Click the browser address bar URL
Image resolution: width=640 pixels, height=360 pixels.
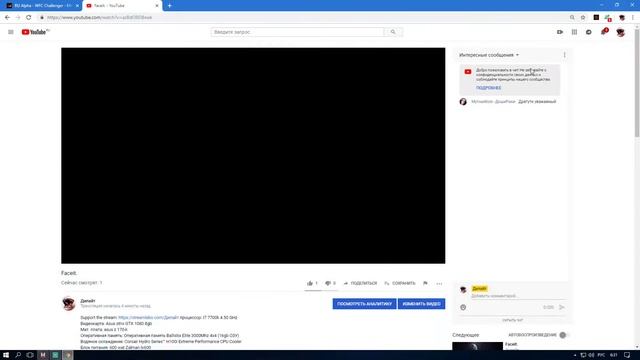click(99, 18)
